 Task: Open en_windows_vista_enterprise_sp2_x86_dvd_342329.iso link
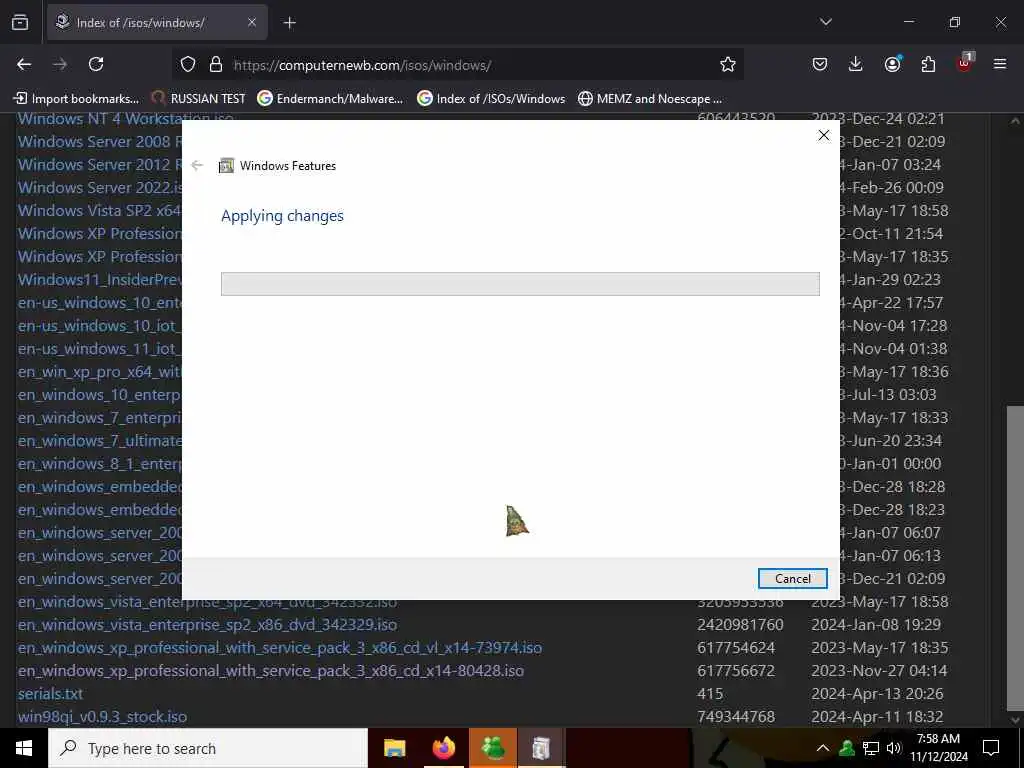(x=207, y=625)
